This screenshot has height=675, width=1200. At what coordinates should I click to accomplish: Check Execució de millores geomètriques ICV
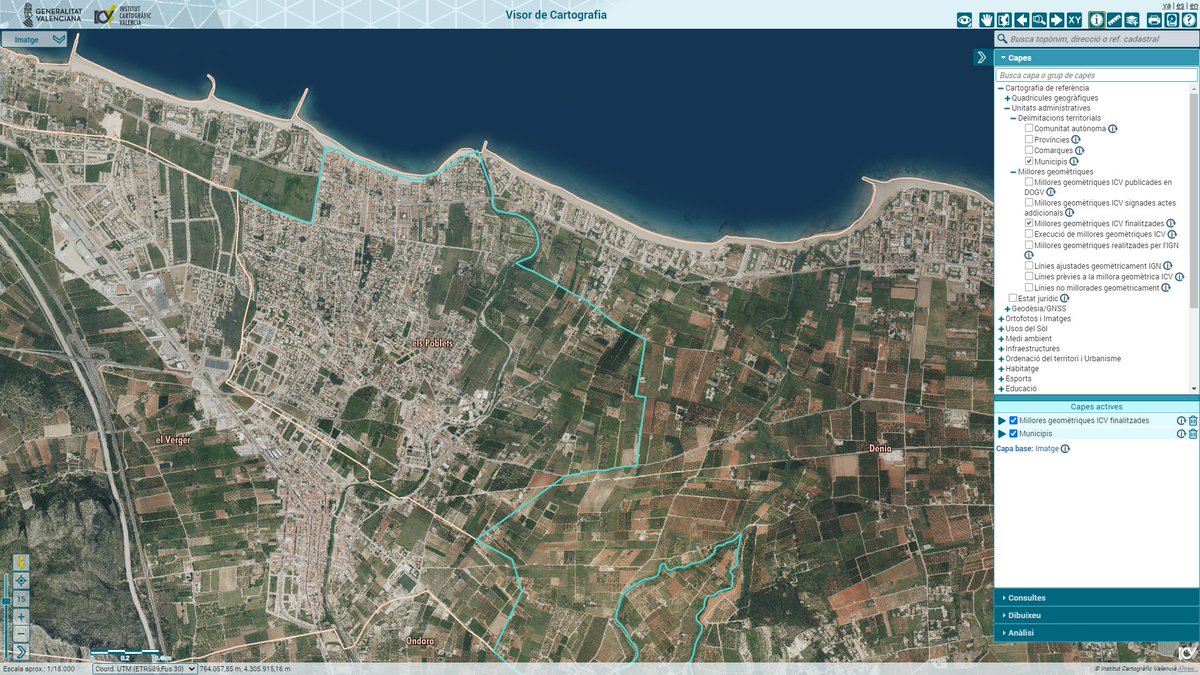(x=1028, y=234)
